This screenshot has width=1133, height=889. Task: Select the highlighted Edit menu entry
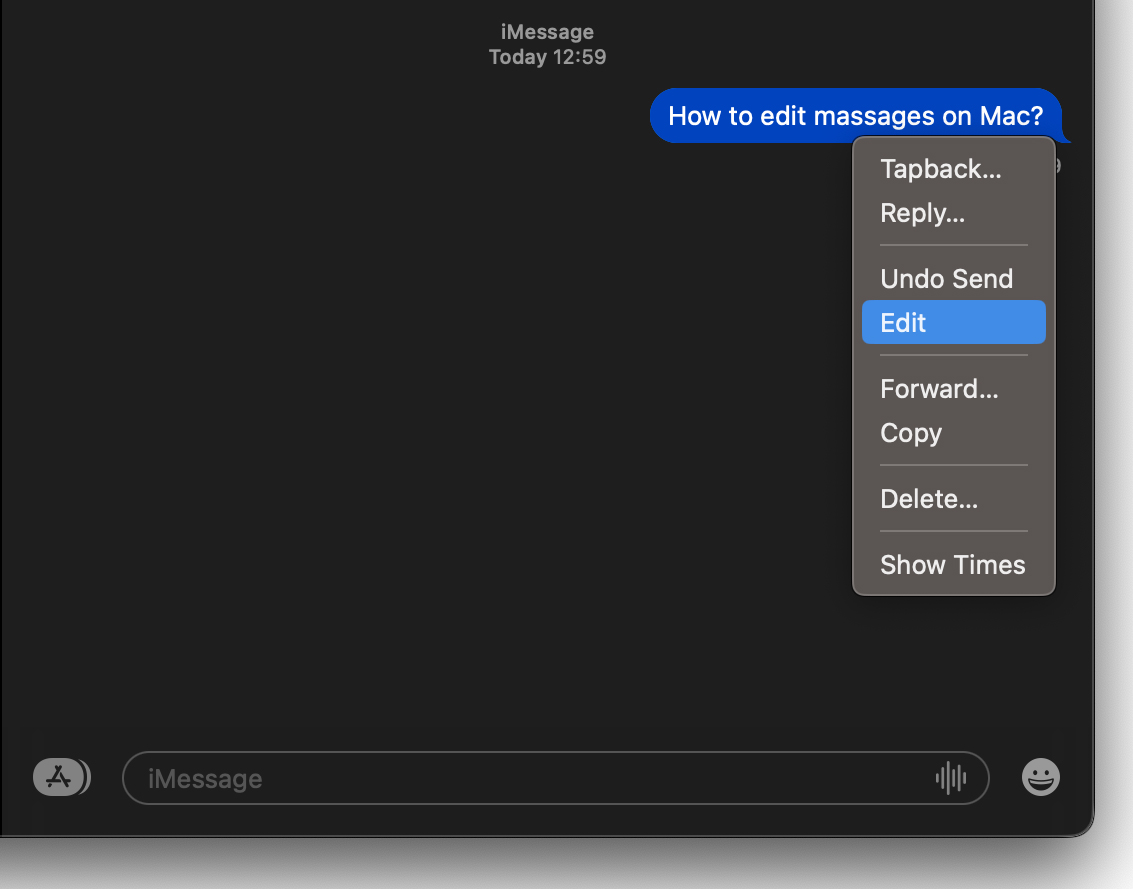(953, 323)
